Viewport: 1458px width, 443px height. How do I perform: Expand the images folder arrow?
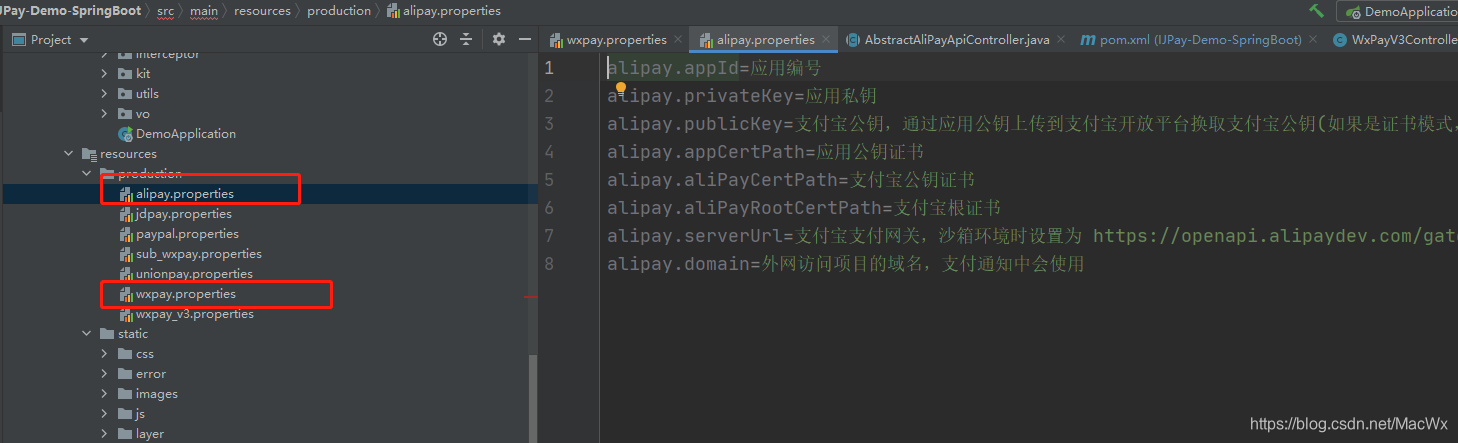click(x=105, y=394)
